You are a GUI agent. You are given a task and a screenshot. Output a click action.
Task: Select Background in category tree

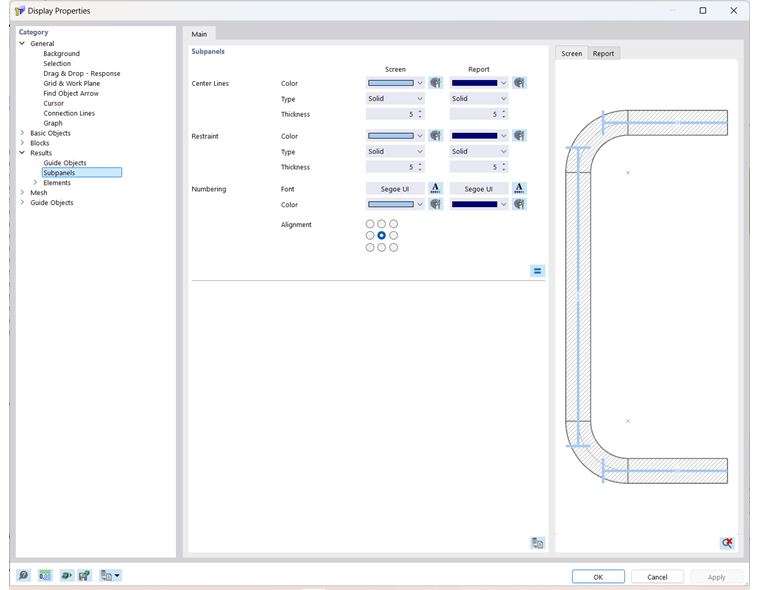coord(62,53)
